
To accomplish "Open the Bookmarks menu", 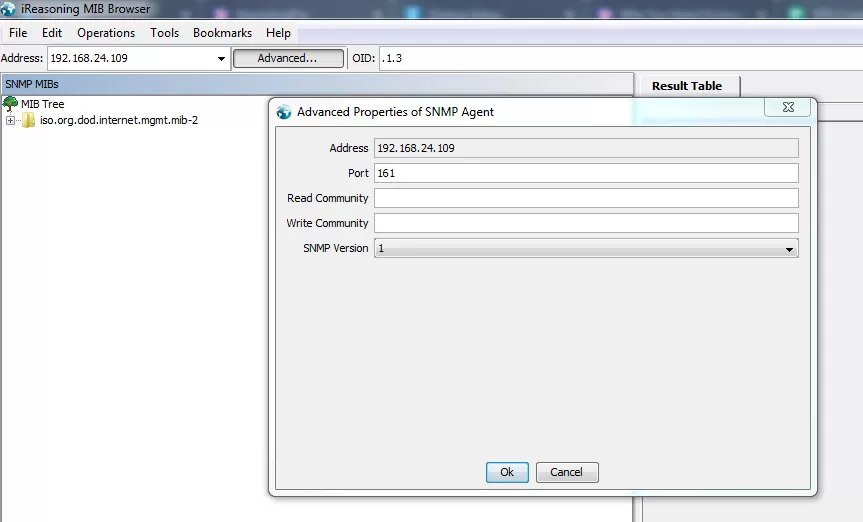I will 222,33.
